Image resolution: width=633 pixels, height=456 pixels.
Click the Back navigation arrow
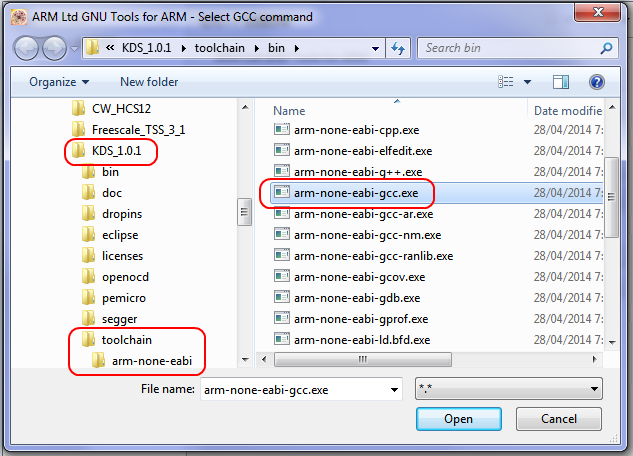click(x=26, y=48)
